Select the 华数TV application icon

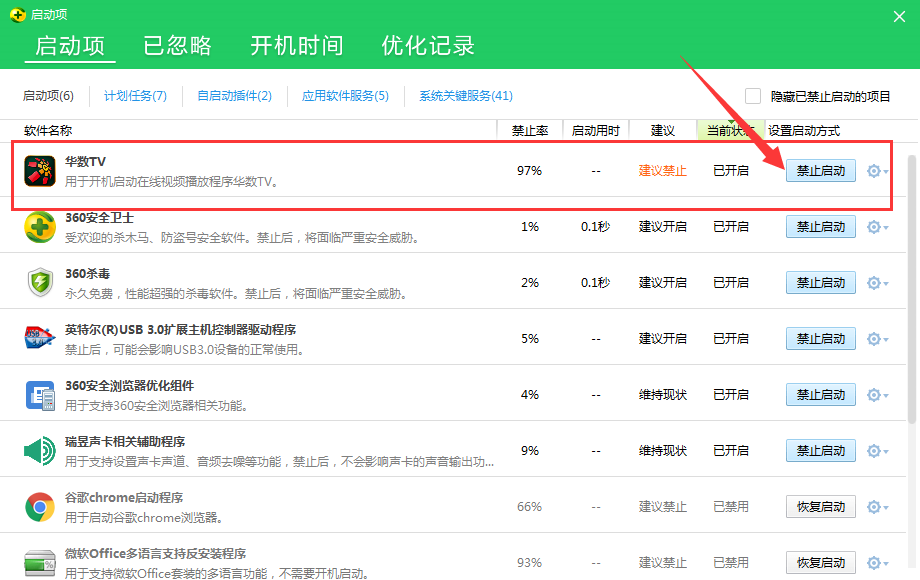40,170
